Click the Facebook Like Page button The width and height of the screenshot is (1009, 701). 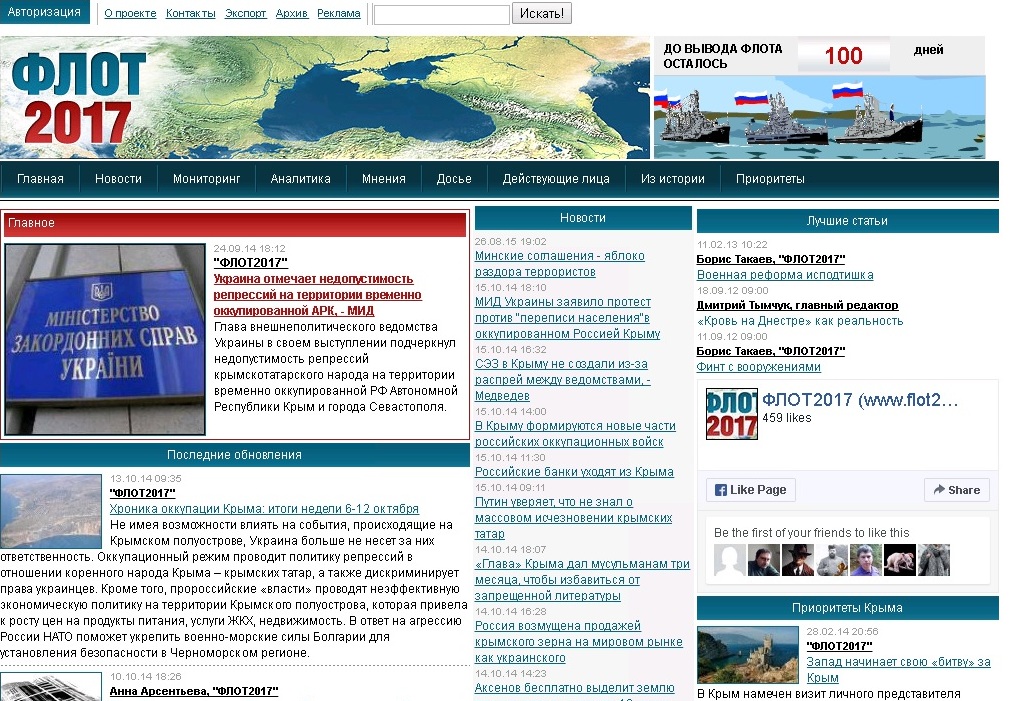coord(750,490)
